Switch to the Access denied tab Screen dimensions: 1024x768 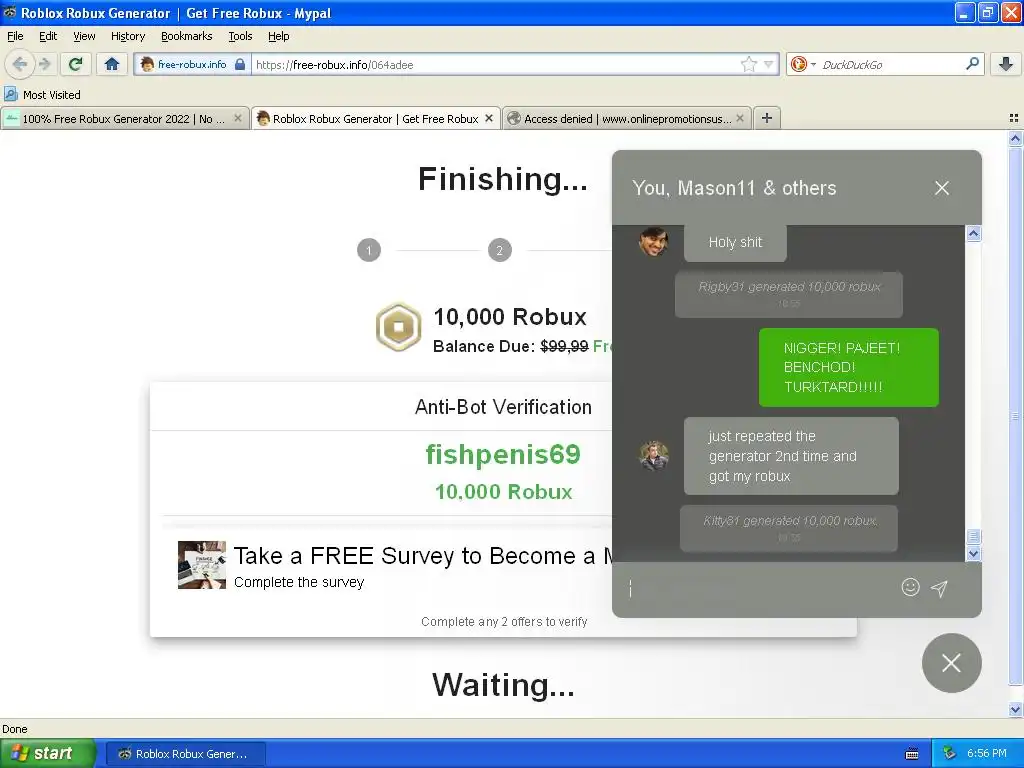coord(627,119)
